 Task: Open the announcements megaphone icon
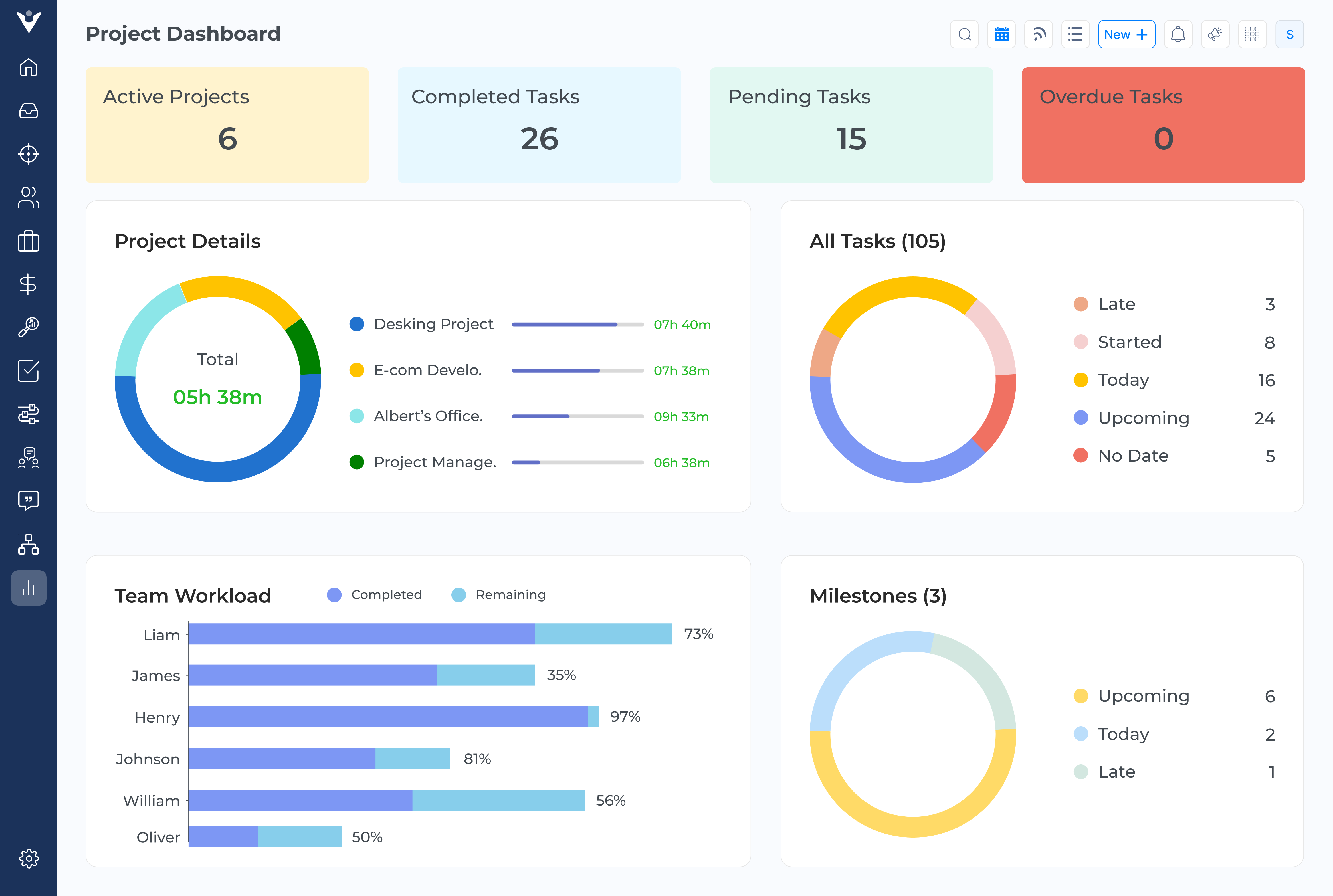point(1215,34)
